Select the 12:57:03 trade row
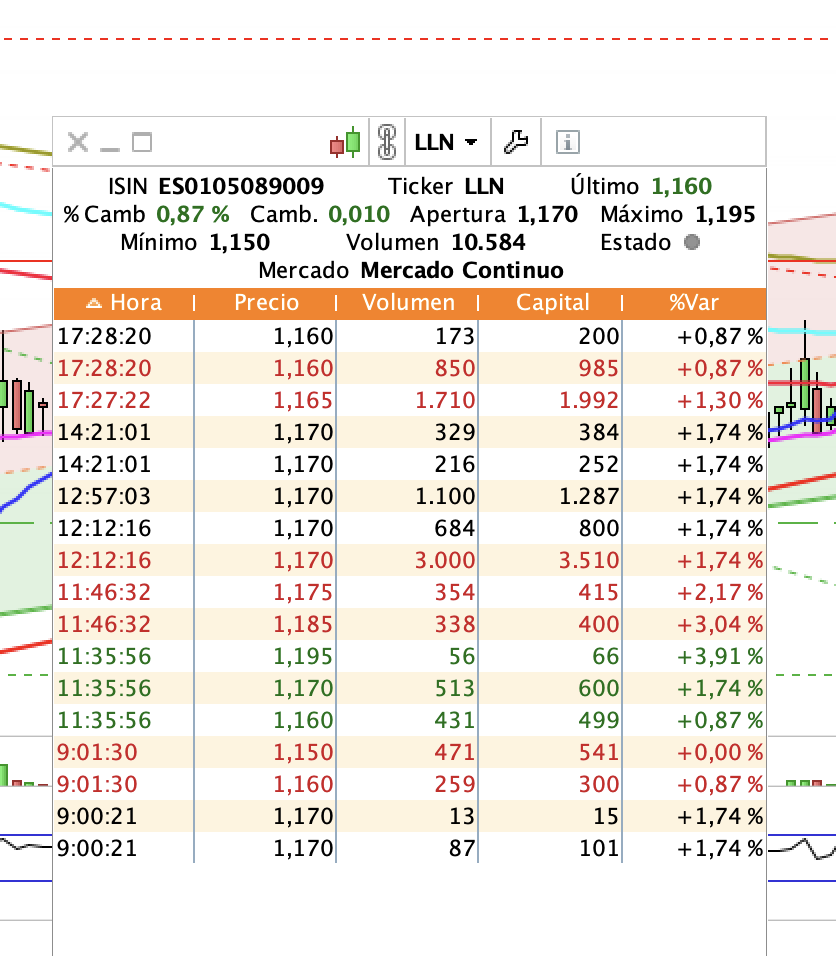The width and height of the screenshot is (836, 956). tap(410, 496)
